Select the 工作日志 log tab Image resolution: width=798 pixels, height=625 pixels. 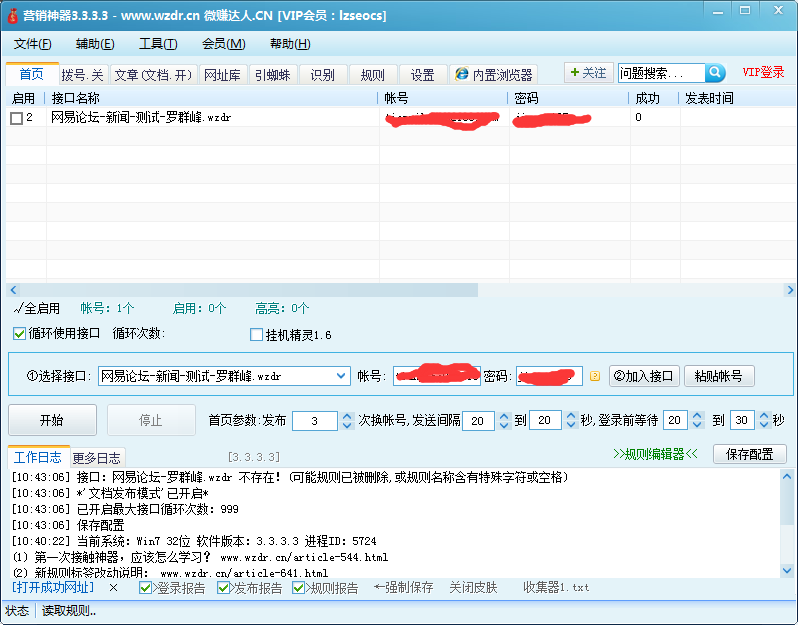pyautogui.click(x=38, y=457)
